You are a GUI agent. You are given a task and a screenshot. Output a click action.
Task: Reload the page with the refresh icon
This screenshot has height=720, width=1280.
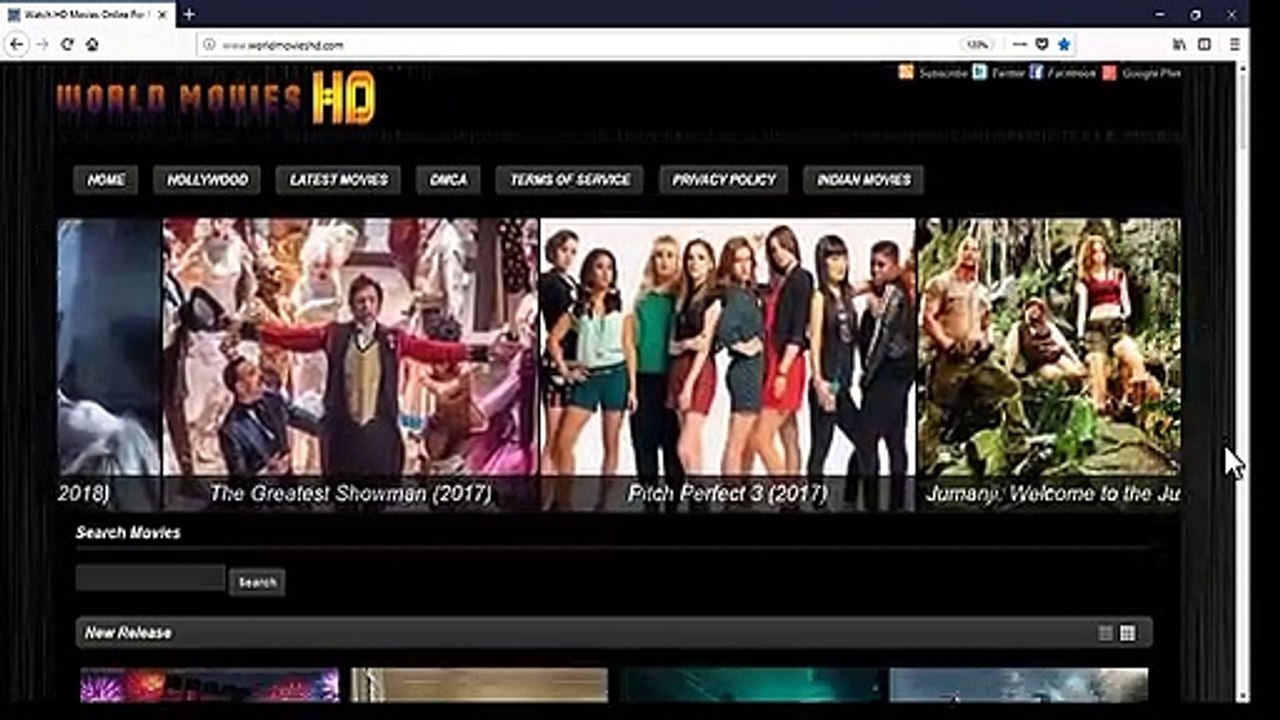click(x=67, y=44)
